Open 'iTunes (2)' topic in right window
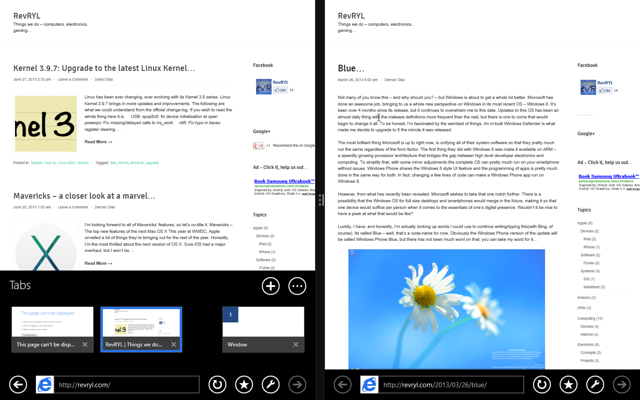Screen dimensions: 640x400 click(x=591, y=263)
